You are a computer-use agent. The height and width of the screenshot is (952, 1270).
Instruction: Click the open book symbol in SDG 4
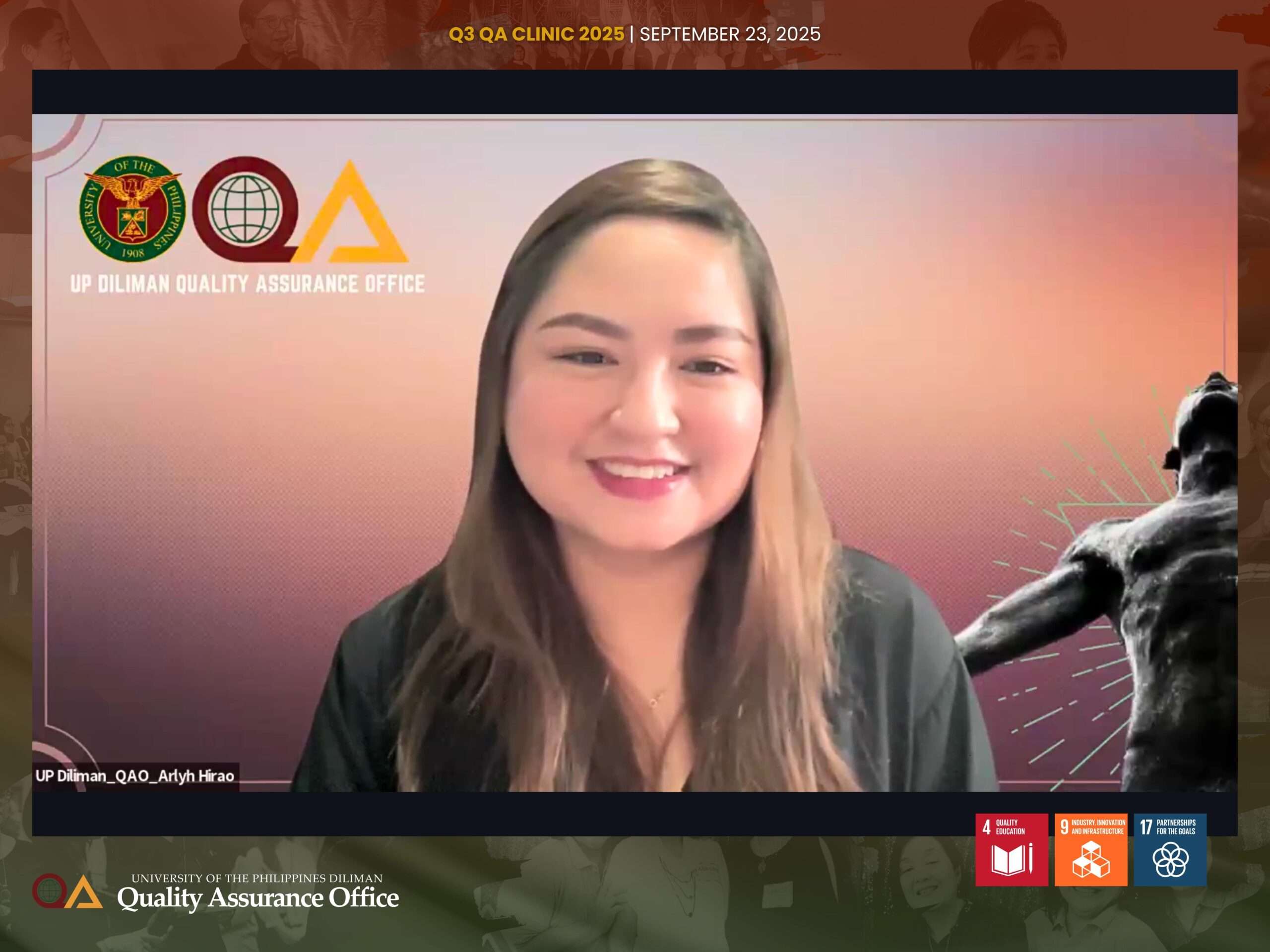click(1008, 860)
